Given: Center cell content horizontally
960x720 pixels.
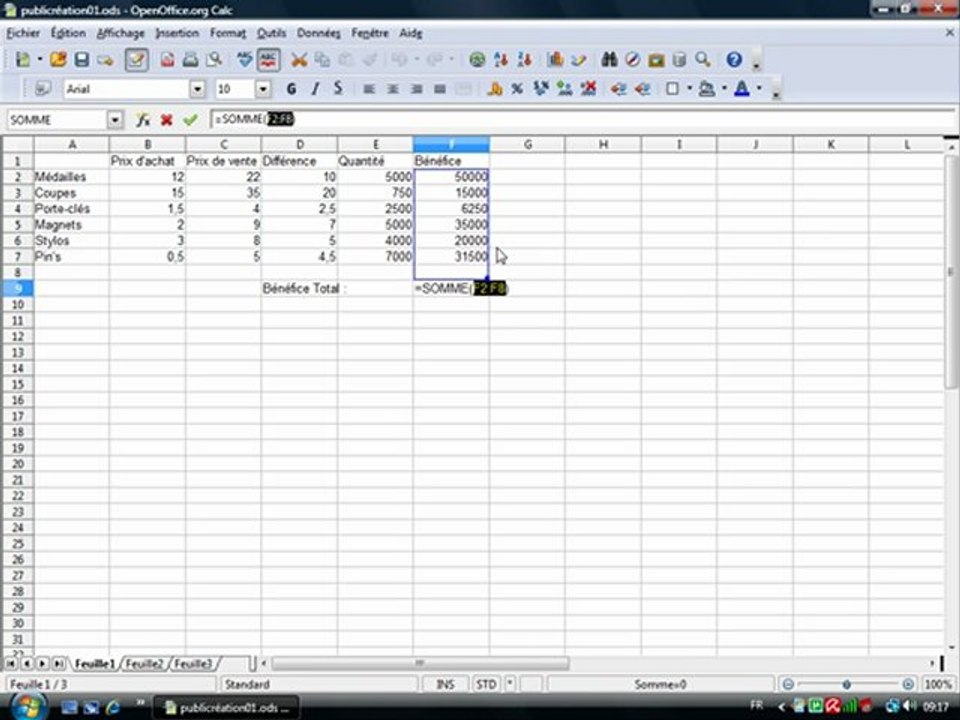Looking at the screenshot, I should (x=392, y=89).
